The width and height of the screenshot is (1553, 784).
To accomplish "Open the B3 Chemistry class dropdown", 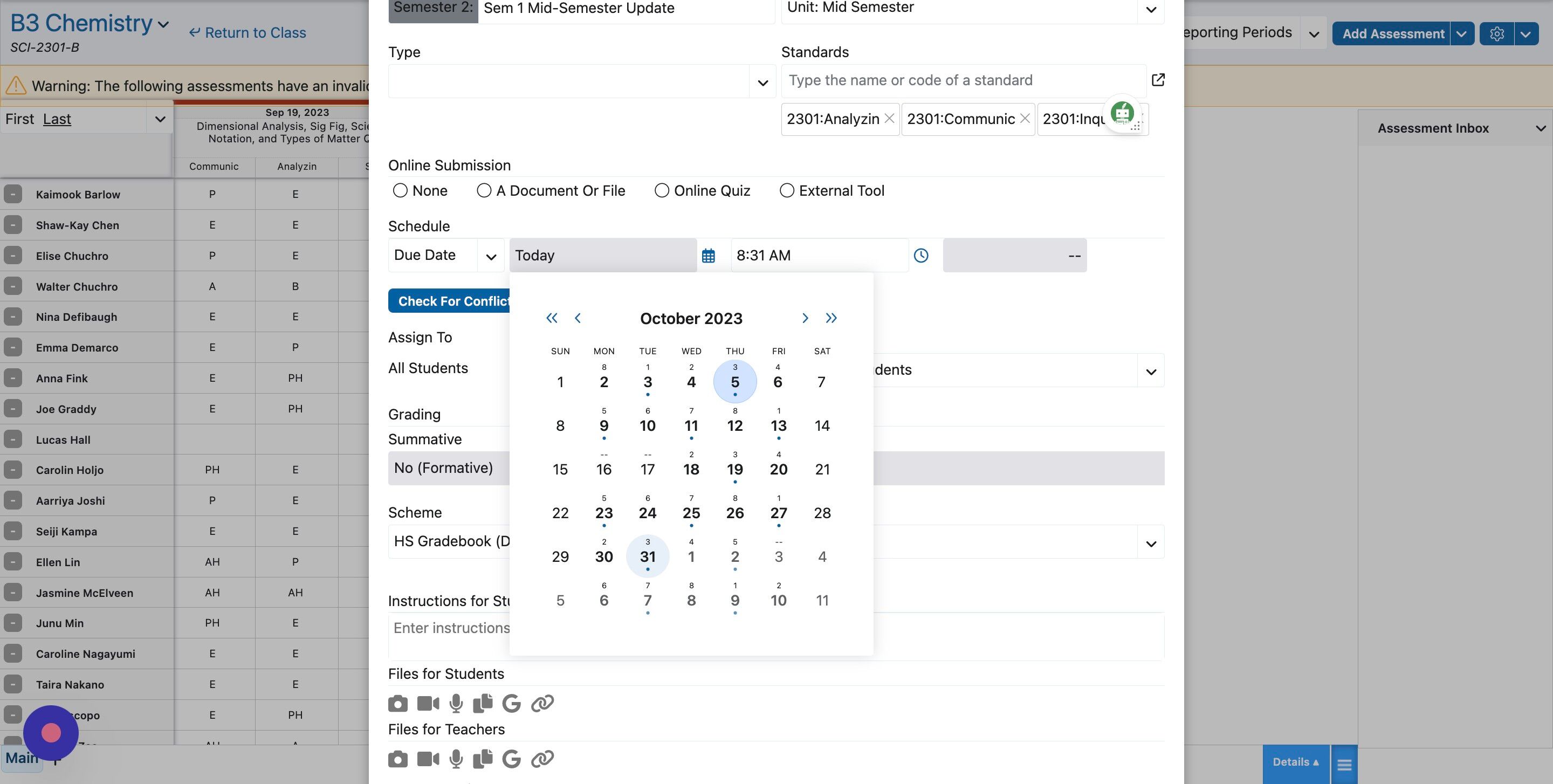I will (x=163, y=25).
